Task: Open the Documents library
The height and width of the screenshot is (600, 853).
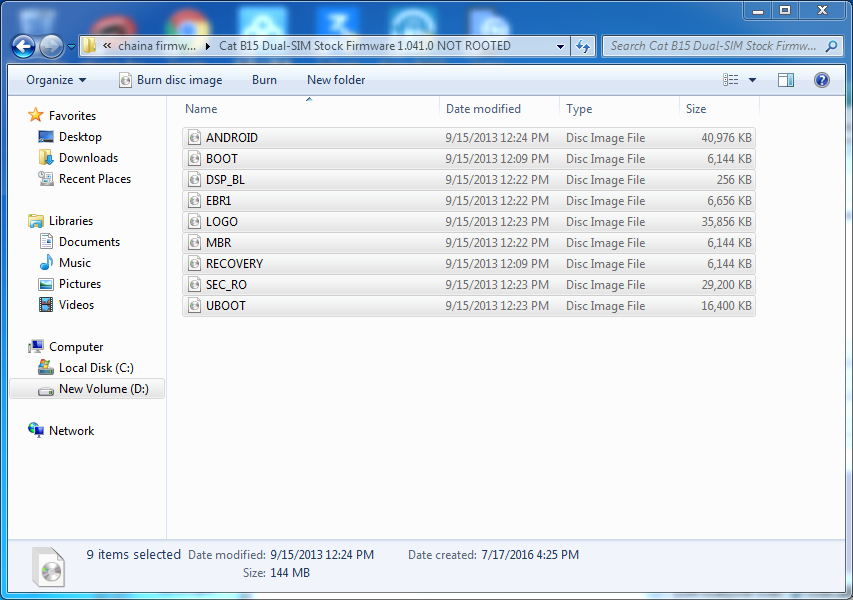Action: [89, 242]
